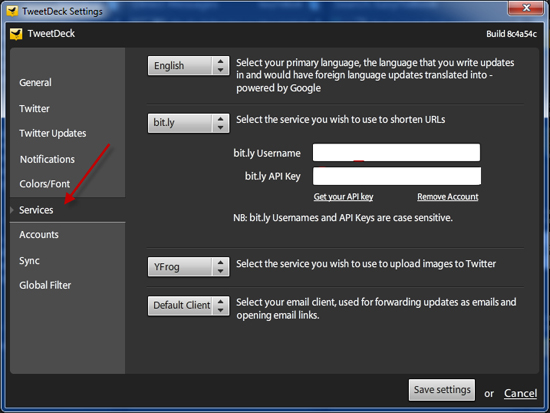Screen dimensions: 550x413
Task: Switch to the Accounts tab
Action: click(39, 234)
